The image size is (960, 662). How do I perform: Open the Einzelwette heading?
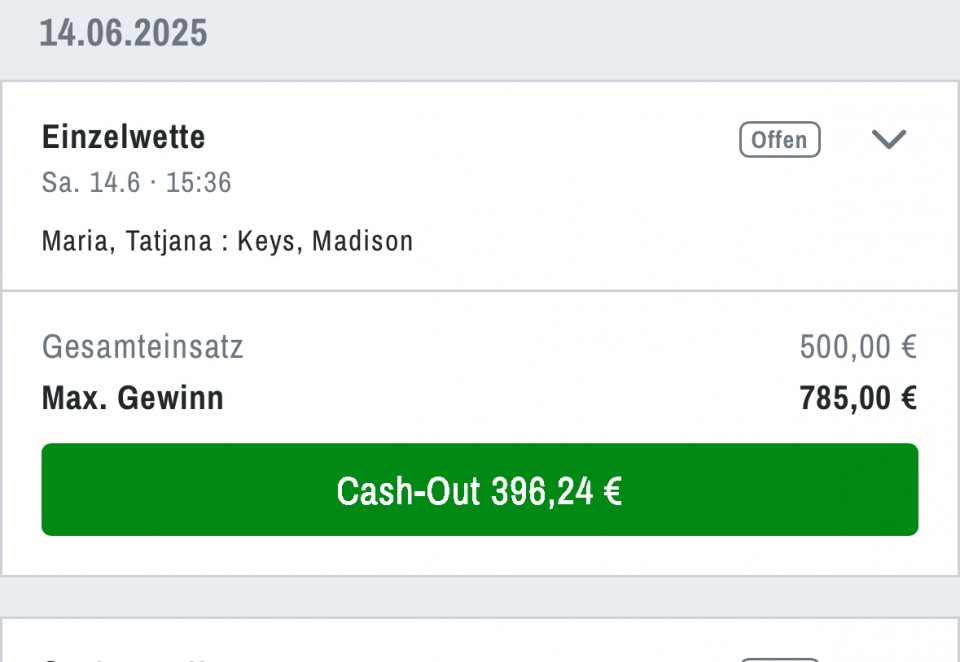click(124, 137)
